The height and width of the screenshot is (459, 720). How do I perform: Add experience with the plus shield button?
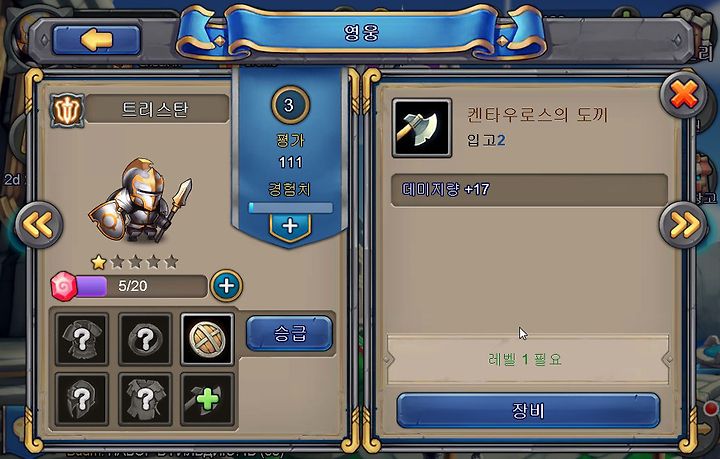coord(290,227)
